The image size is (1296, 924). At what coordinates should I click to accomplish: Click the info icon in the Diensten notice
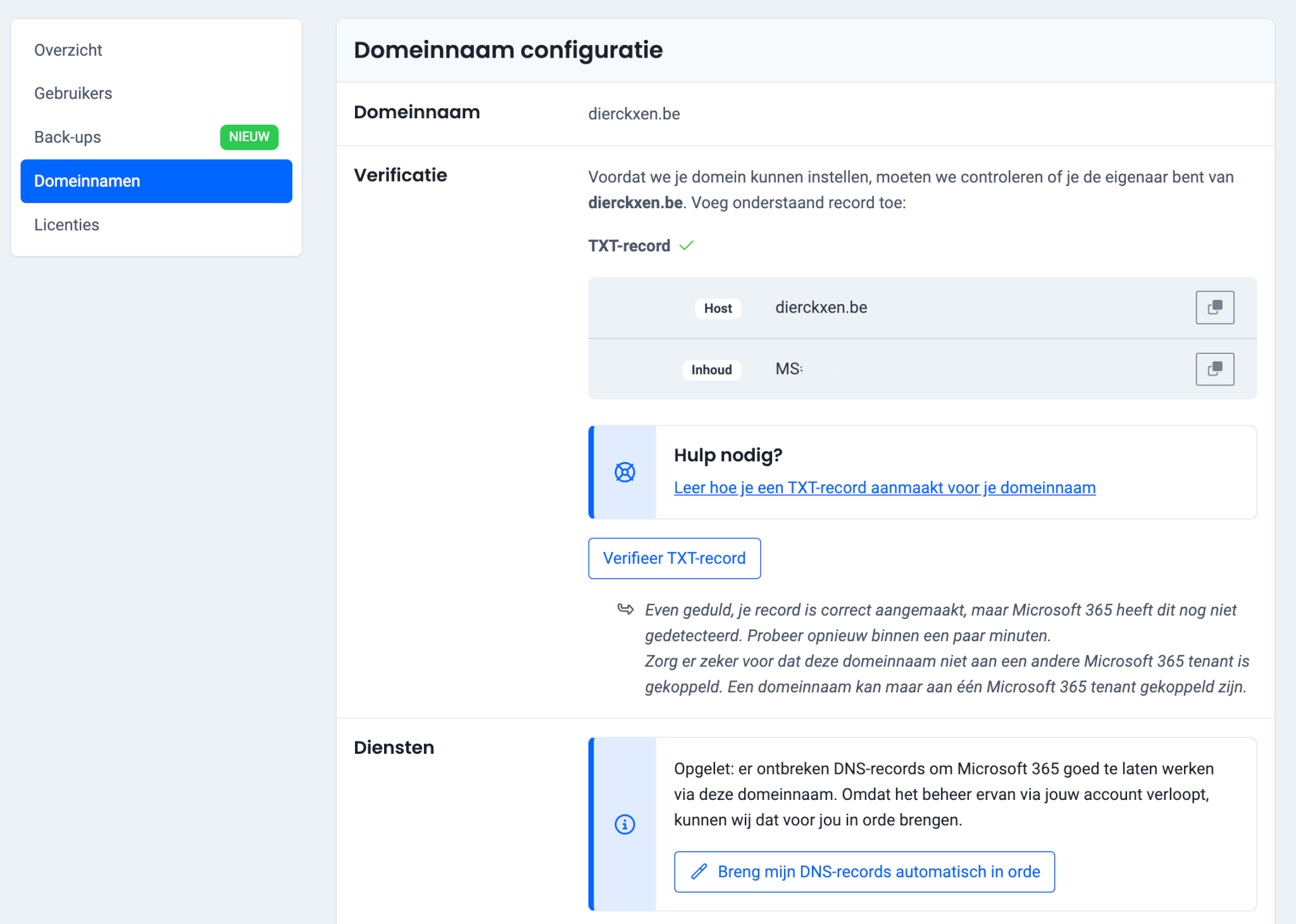(625, 824)
